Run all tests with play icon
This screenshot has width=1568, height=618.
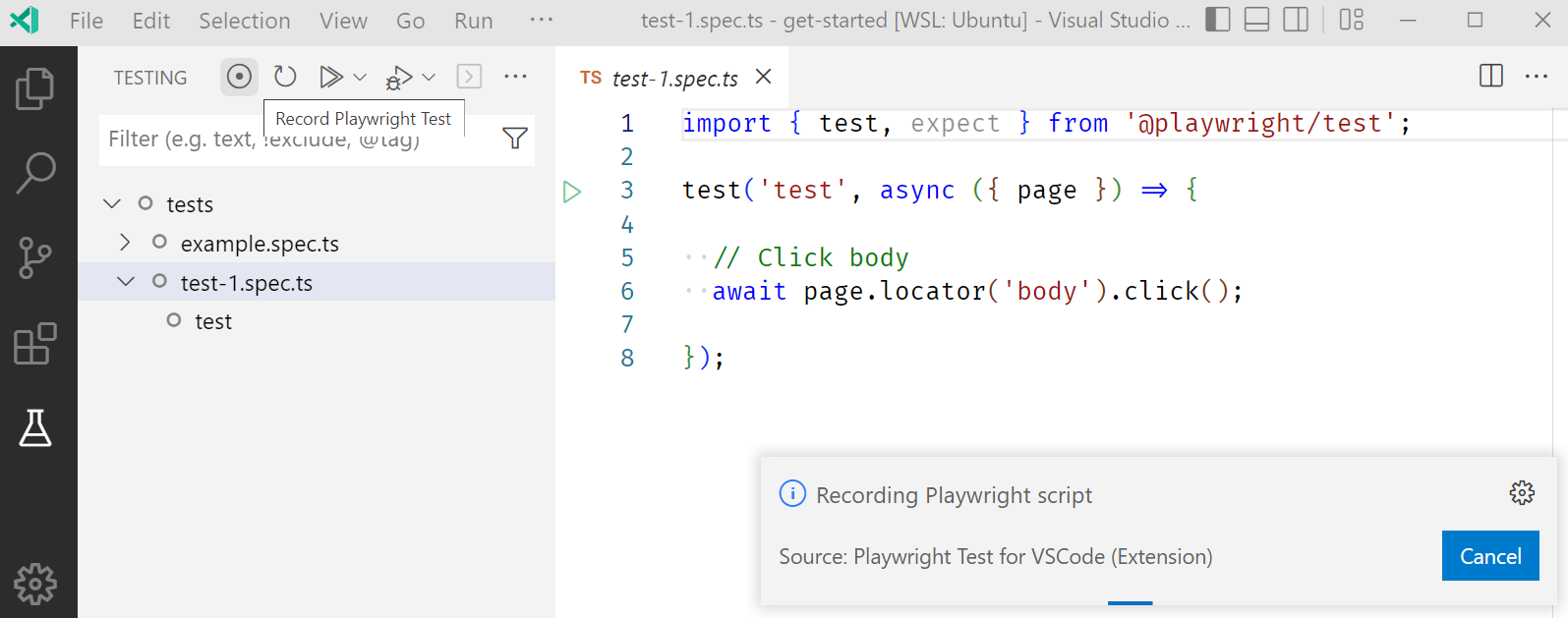coord(330,77)
